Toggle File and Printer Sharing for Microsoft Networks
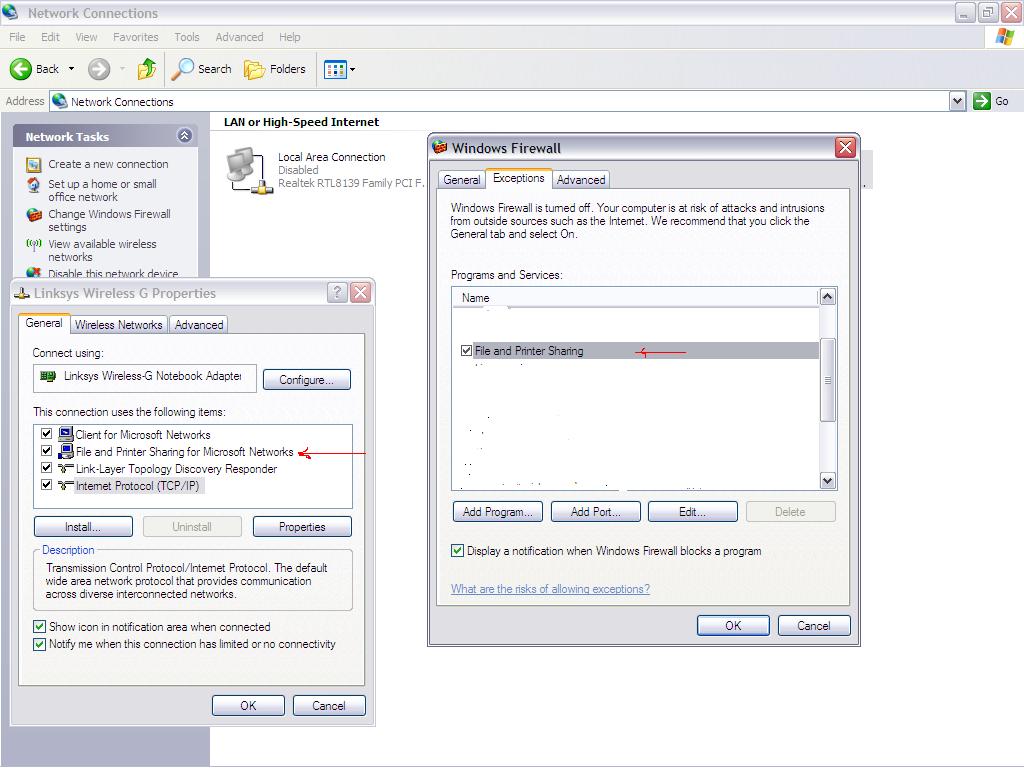 tap(46, 451)
